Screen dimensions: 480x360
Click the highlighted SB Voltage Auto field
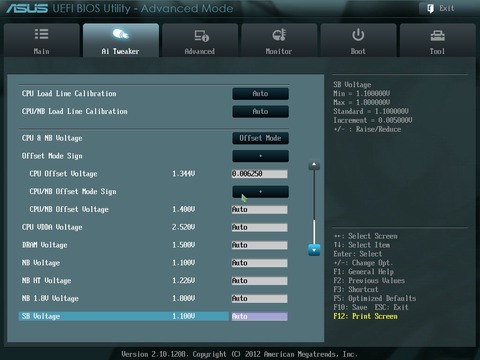coord(260,316)
